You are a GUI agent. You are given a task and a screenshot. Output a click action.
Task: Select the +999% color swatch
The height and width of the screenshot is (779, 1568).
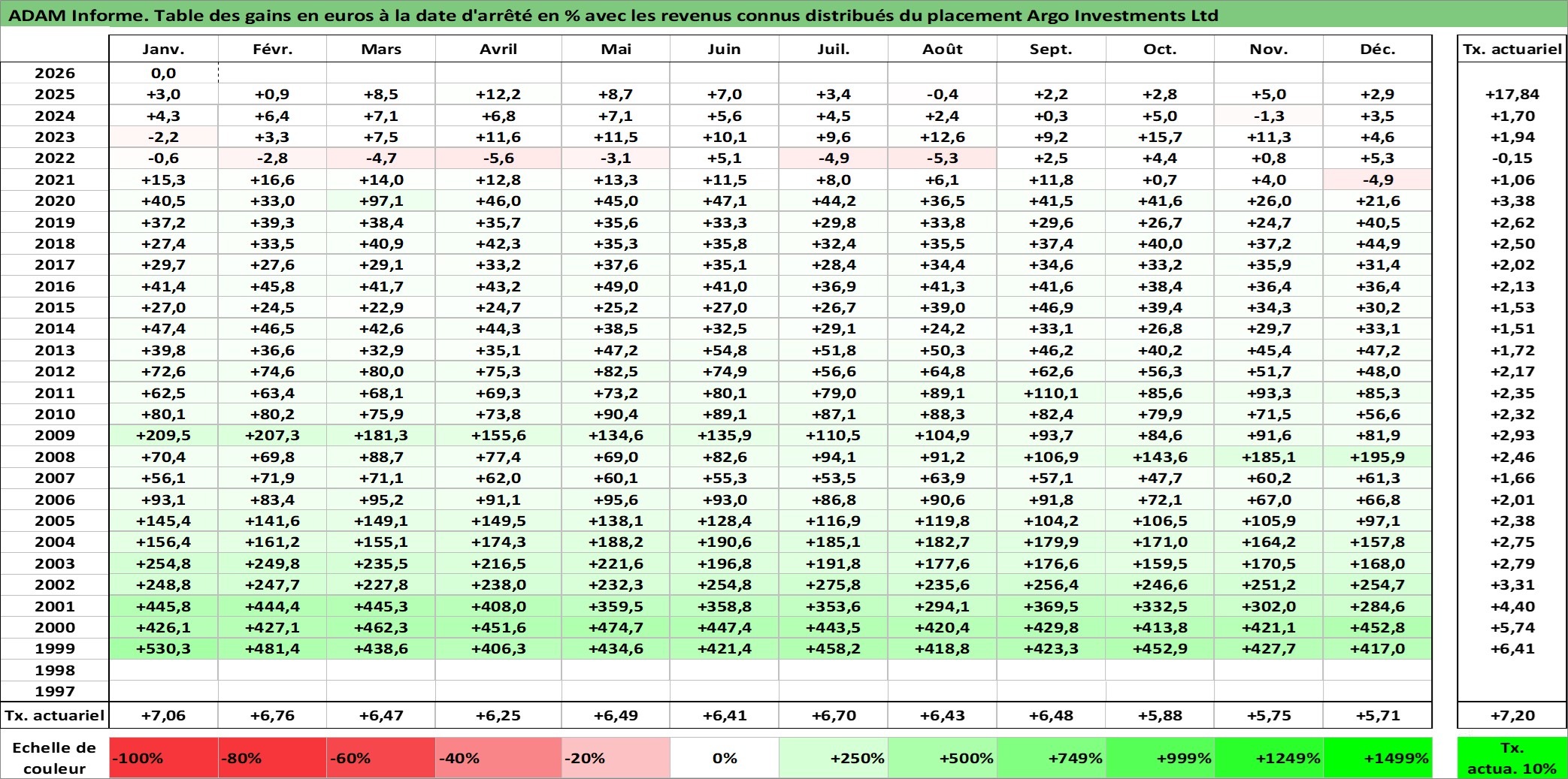click(x=1160, y=758)
